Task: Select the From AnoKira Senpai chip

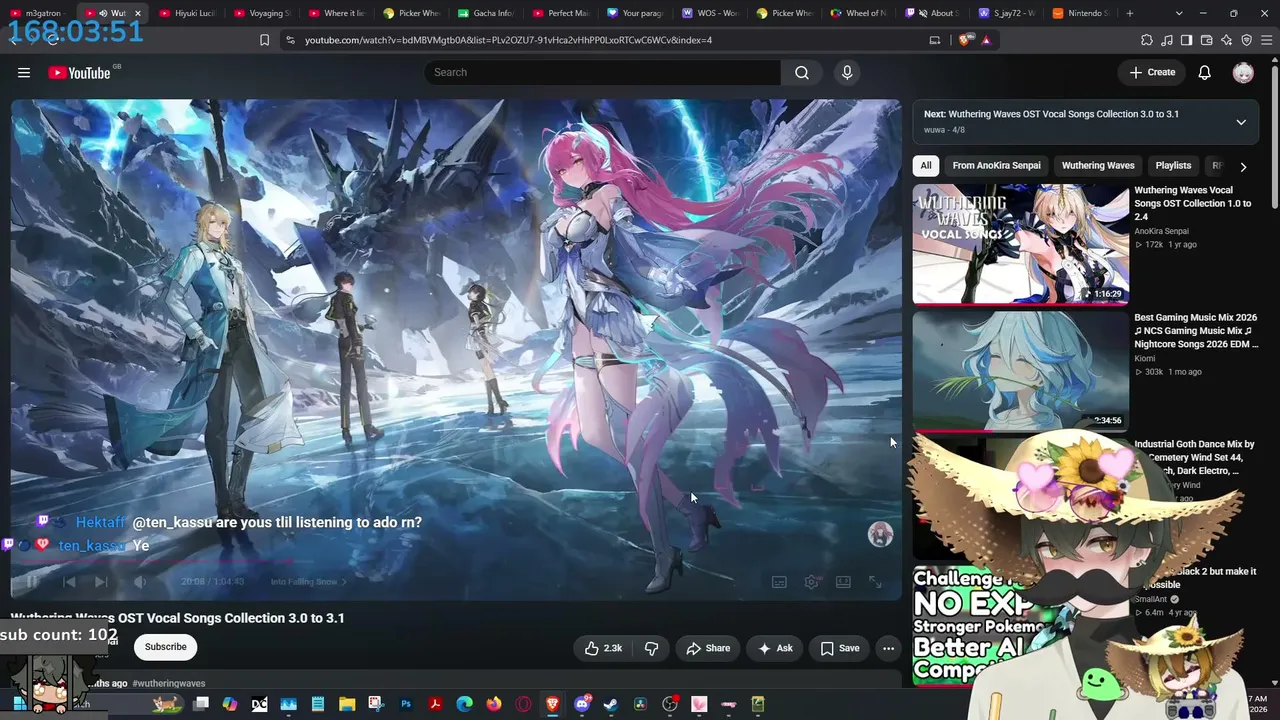Action: tap(996, 166)
